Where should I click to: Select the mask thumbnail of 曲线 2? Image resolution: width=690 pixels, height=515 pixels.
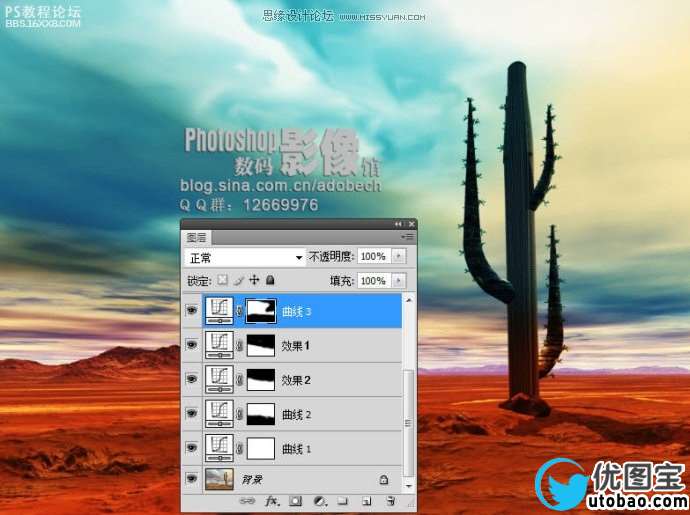[261, 414]
